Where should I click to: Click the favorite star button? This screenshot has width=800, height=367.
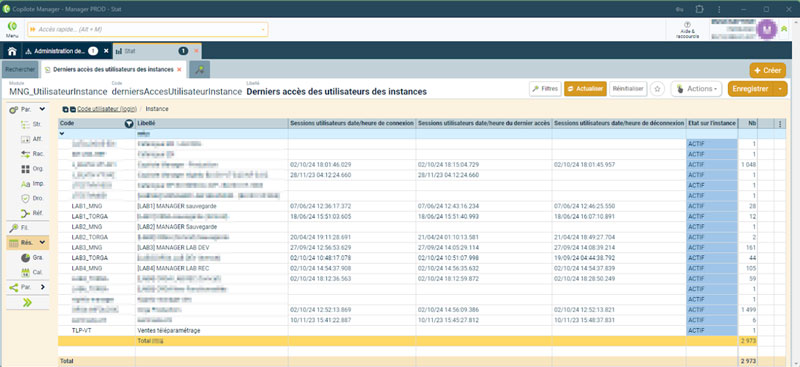(658, 89)
